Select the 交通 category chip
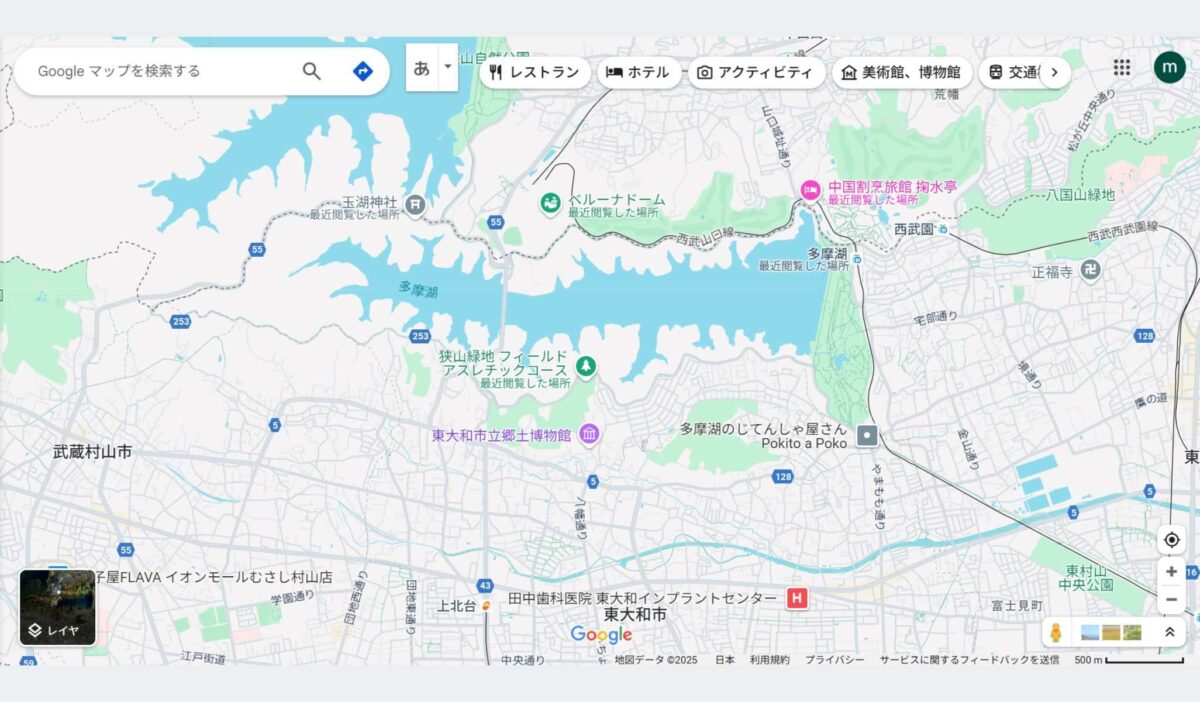The image size is (1200, 702). [x=1012, y=72]
